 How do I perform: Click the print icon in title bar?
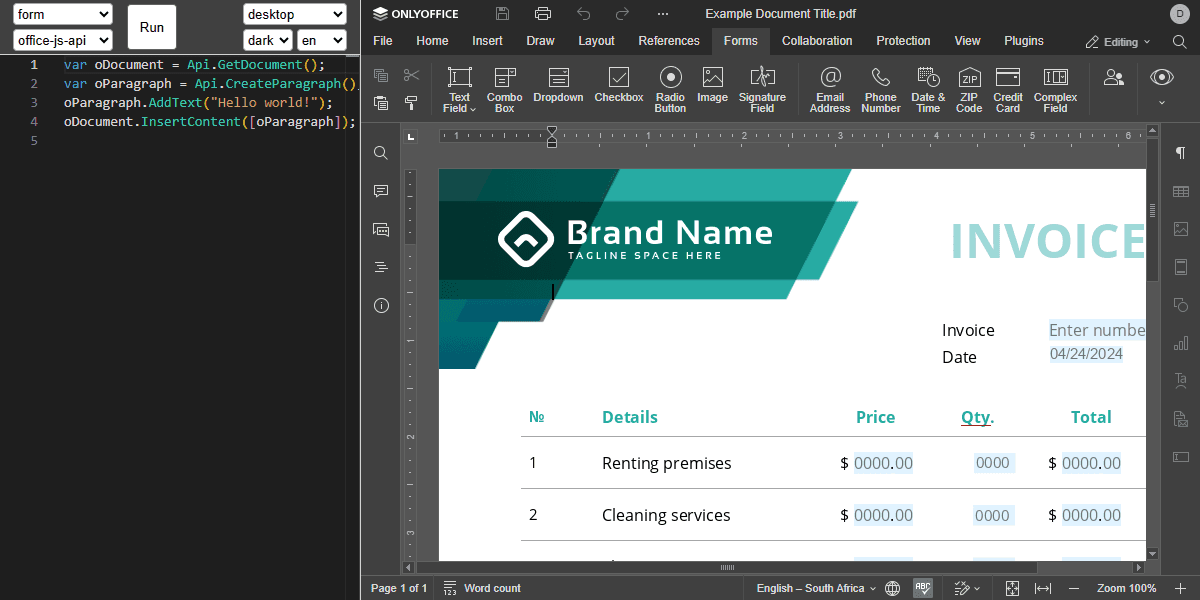click(543, 13)
